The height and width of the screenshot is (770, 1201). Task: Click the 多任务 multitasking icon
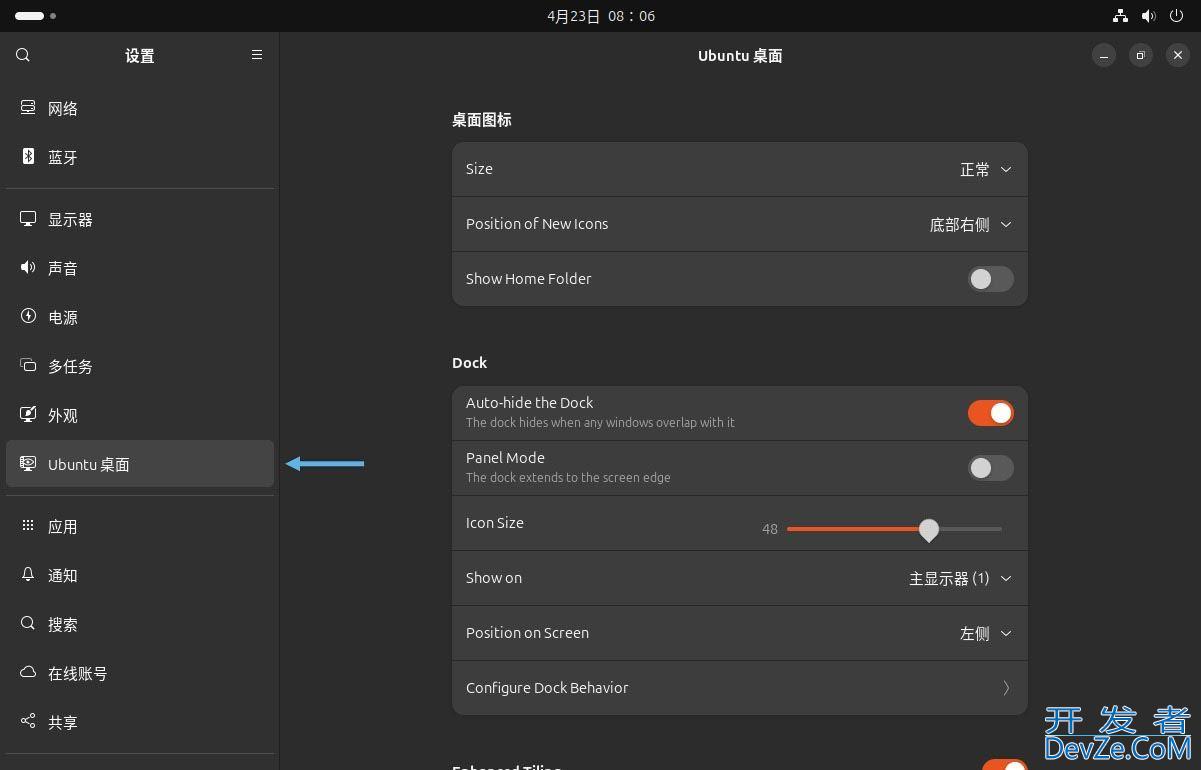tap(28, 366)
